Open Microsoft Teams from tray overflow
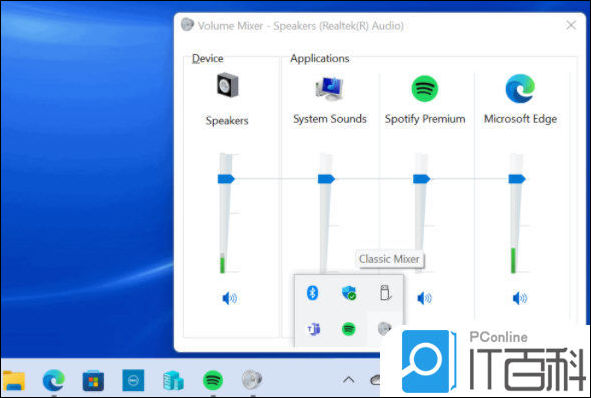The height and width of the screenshot is (398, 591). [313, 329]
